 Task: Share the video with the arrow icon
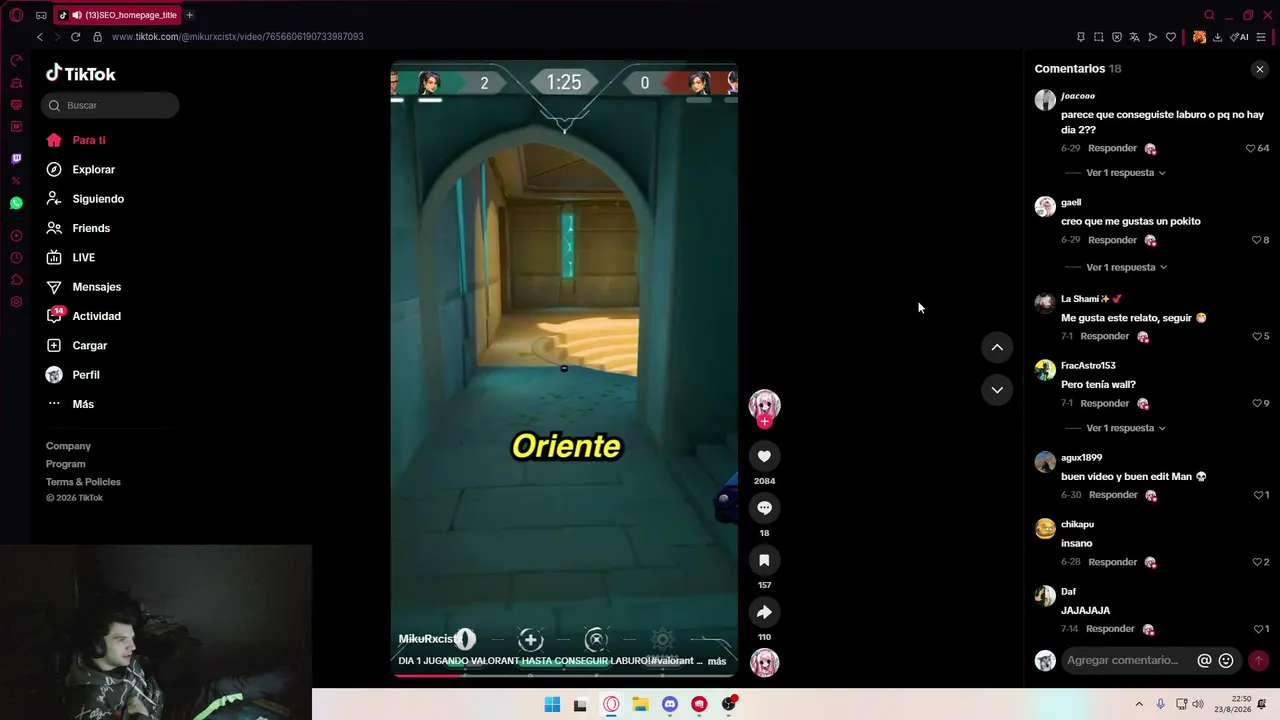764,612
